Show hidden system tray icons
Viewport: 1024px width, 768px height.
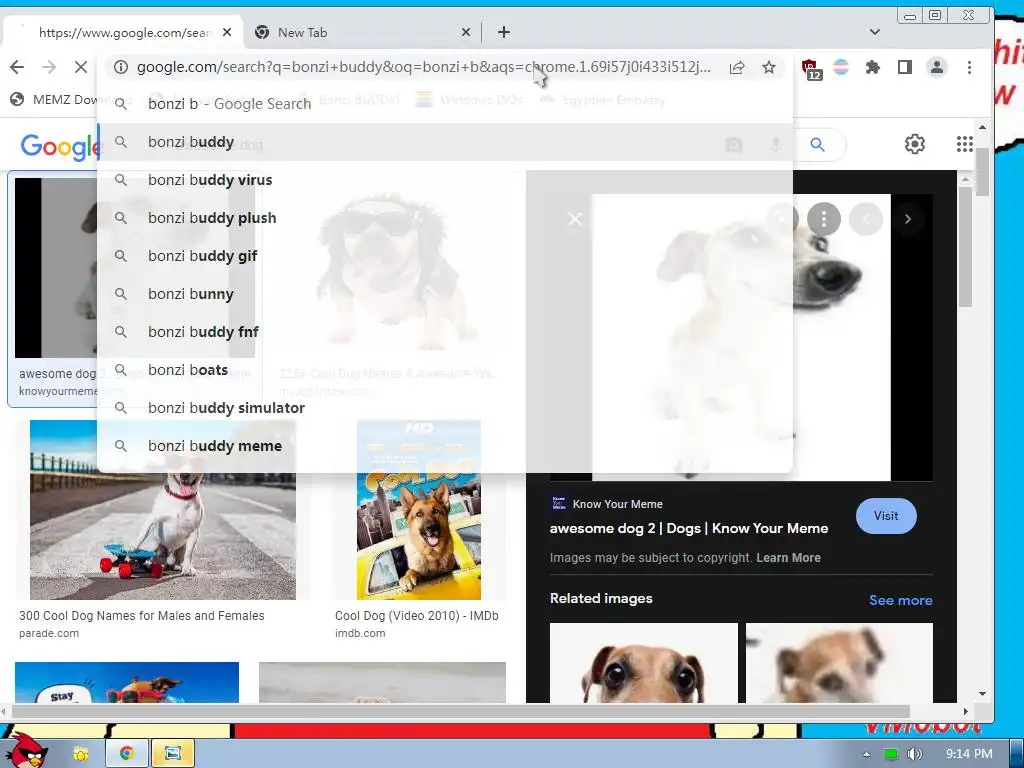coord(867,754)
